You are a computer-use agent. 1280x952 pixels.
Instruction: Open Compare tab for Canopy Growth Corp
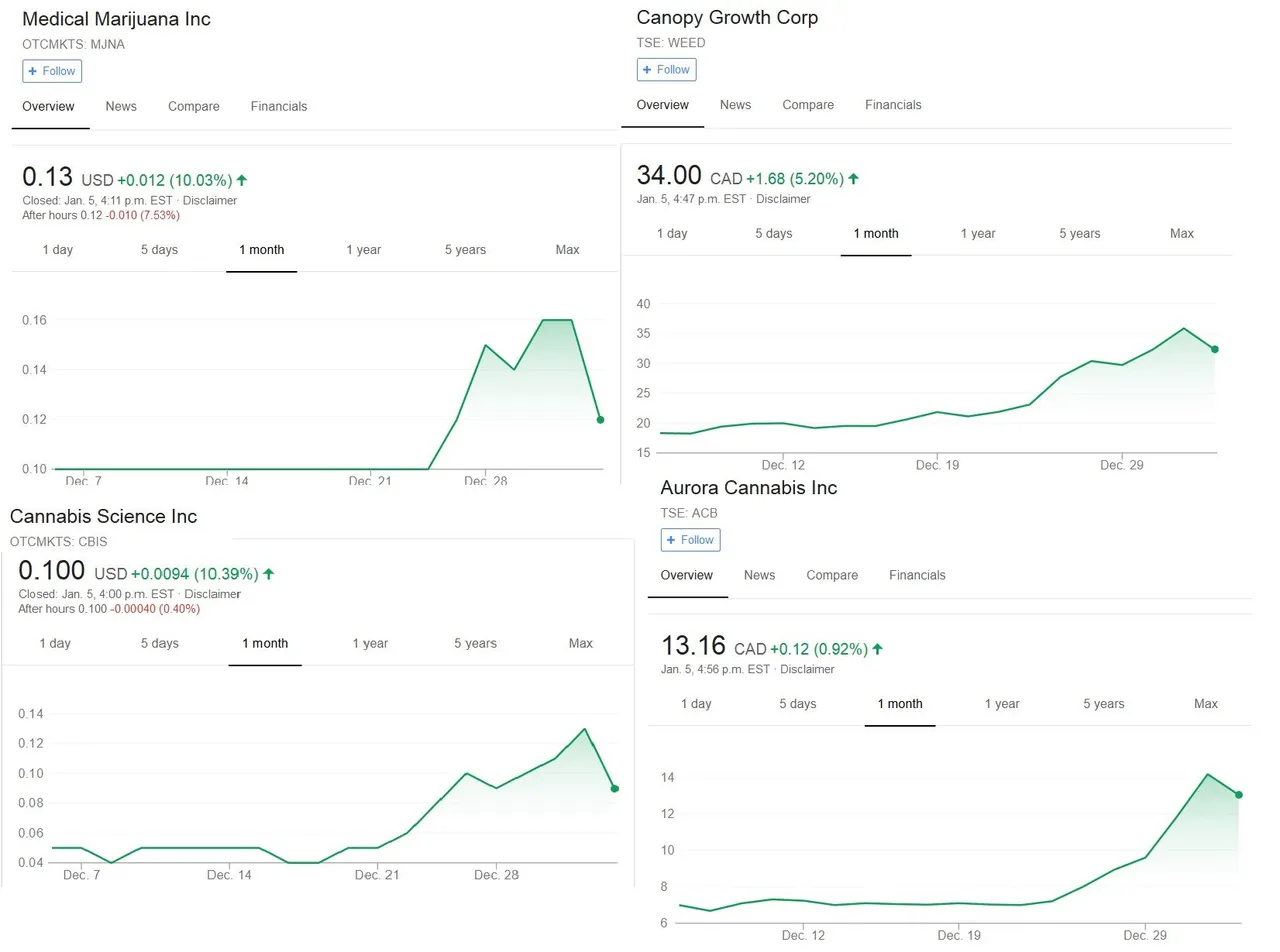(x=808, y=104)
